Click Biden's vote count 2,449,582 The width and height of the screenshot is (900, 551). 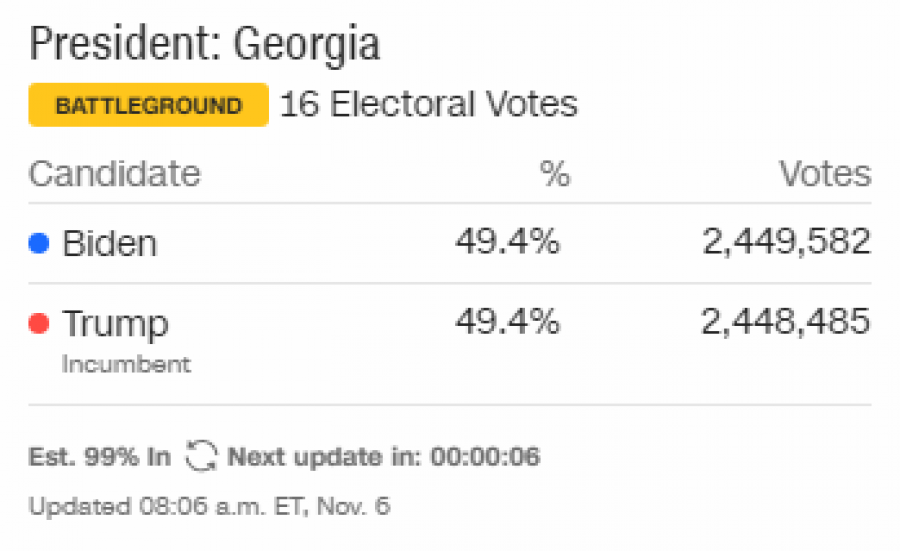tap(787, 241)
